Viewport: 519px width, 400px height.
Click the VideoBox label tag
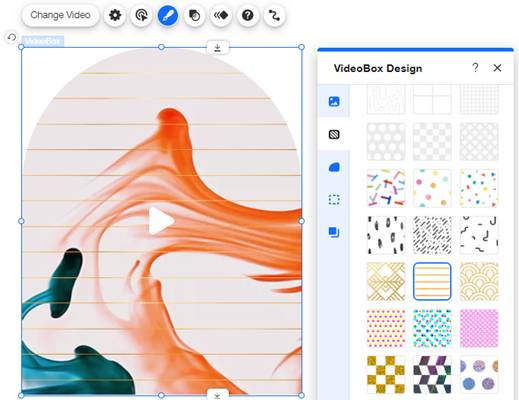tap(43, 41)
